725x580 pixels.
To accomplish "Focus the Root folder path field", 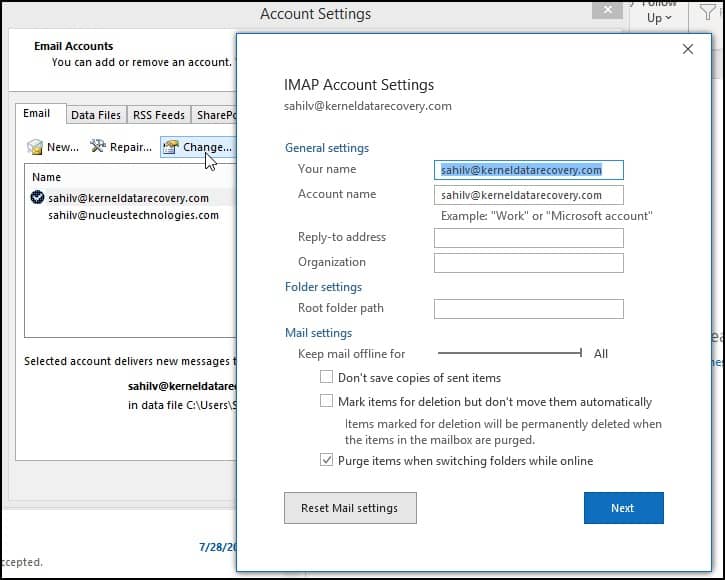I will pyautogui.click(x=528, y=309).
